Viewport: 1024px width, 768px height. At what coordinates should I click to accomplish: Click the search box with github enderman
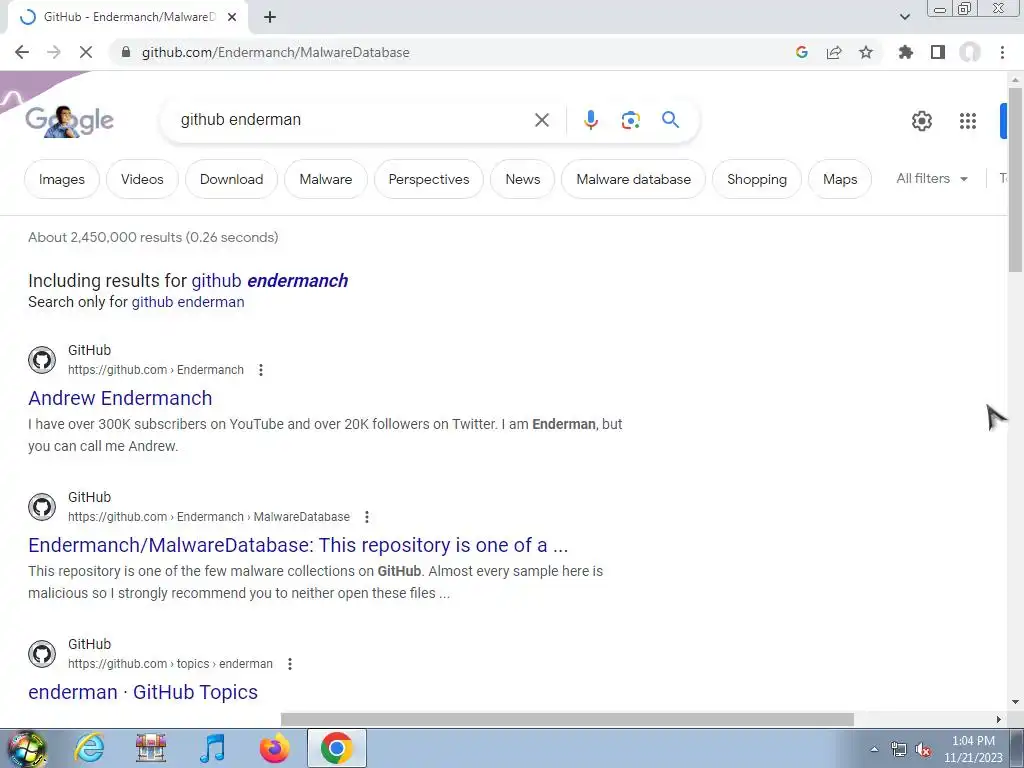click(353, 120)
